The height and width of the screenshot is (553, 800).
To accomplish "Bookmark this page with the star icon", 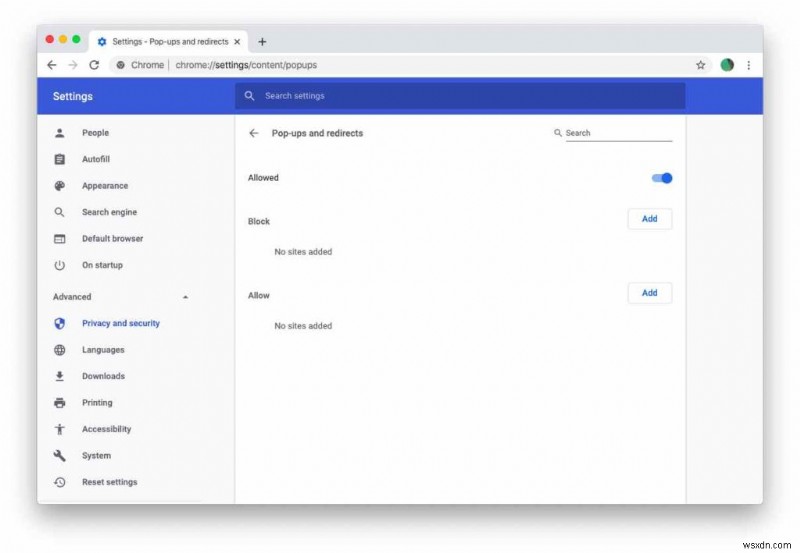I will click(700, 65).
